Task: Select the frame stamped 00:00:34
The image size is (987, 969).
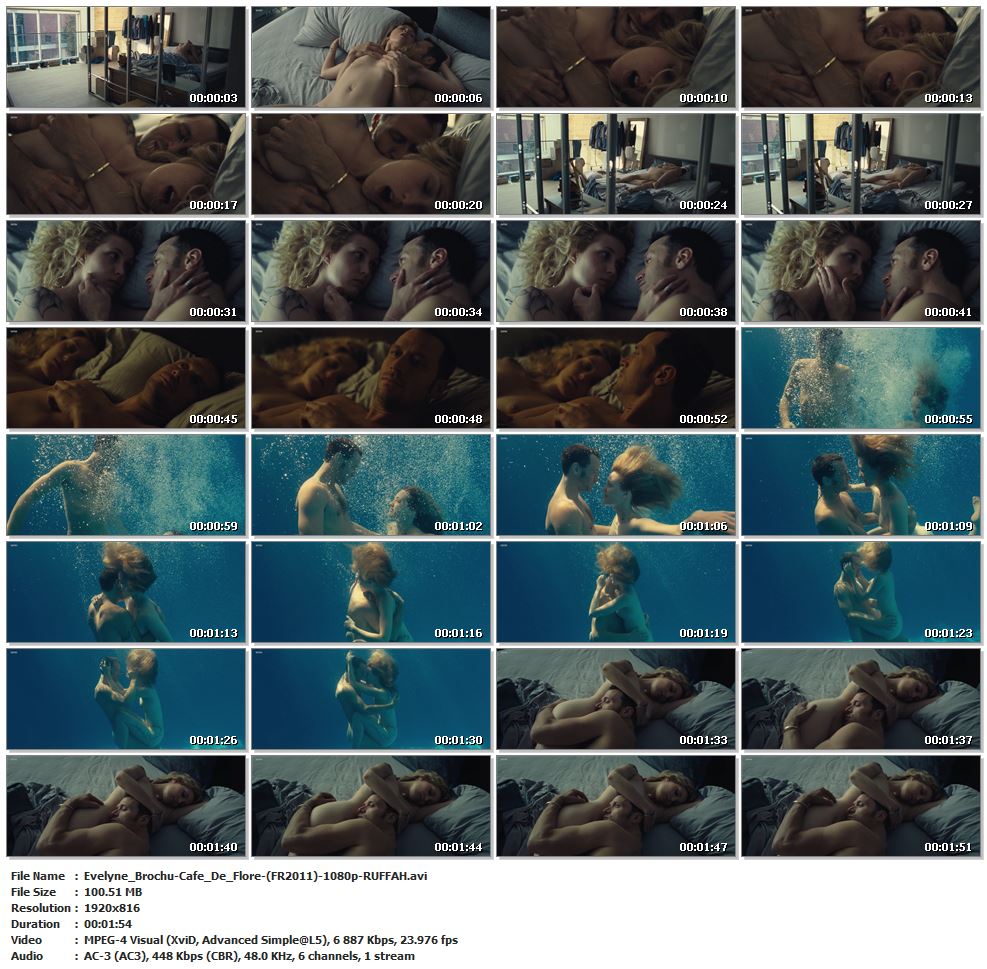Action: tap(371, 271)
